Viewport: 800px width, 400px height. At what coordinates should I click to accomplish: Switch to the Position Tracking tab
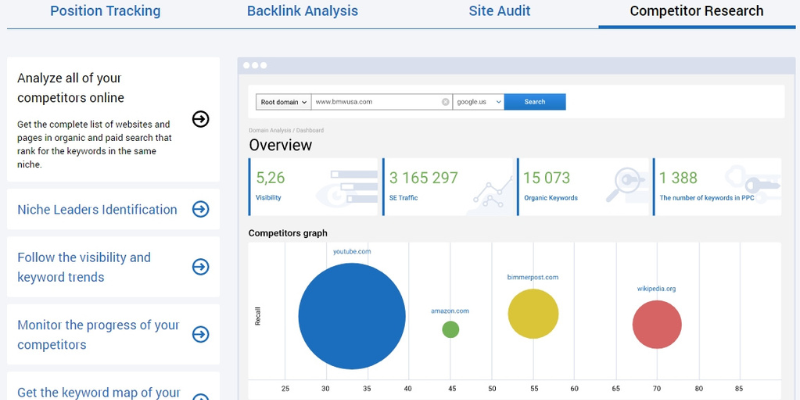(x=105, y=11)
